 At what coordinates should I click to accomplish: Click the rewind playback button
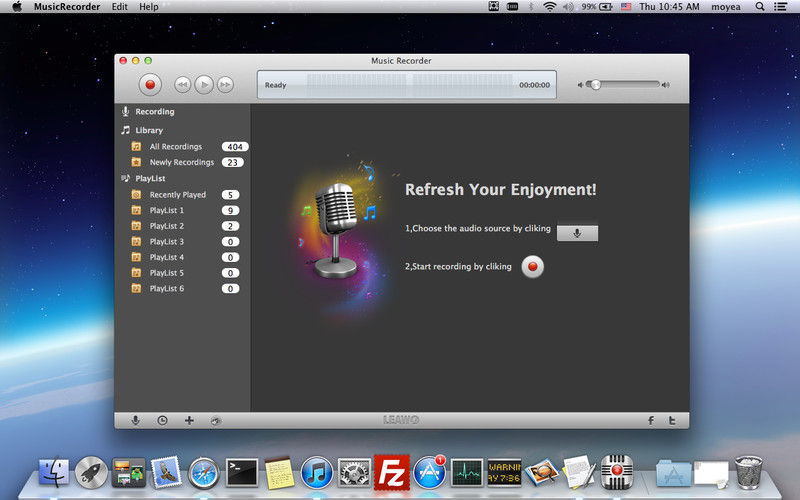click(x=183, y=85)
